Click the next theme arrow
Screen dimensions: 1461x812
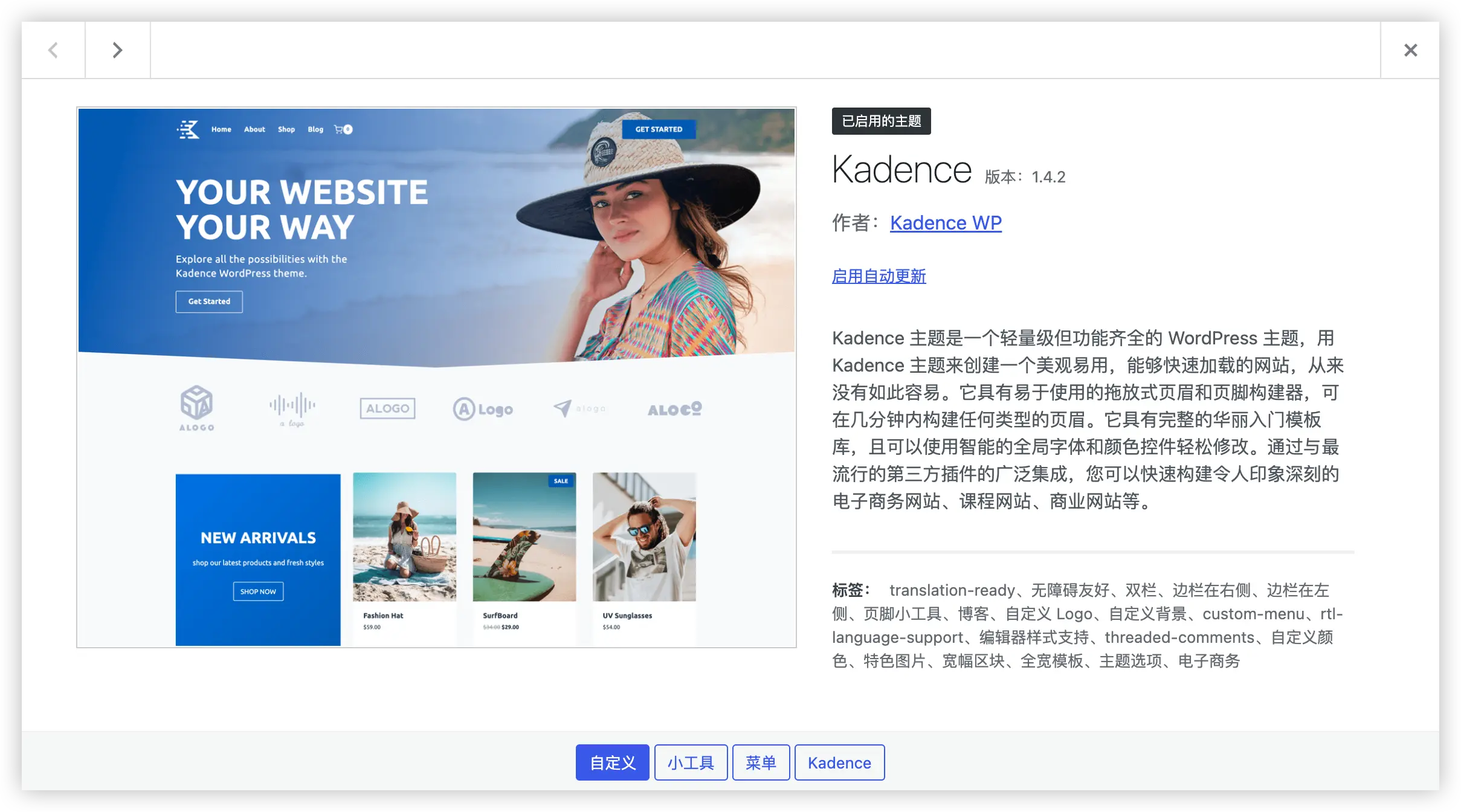tap(117, 50)
